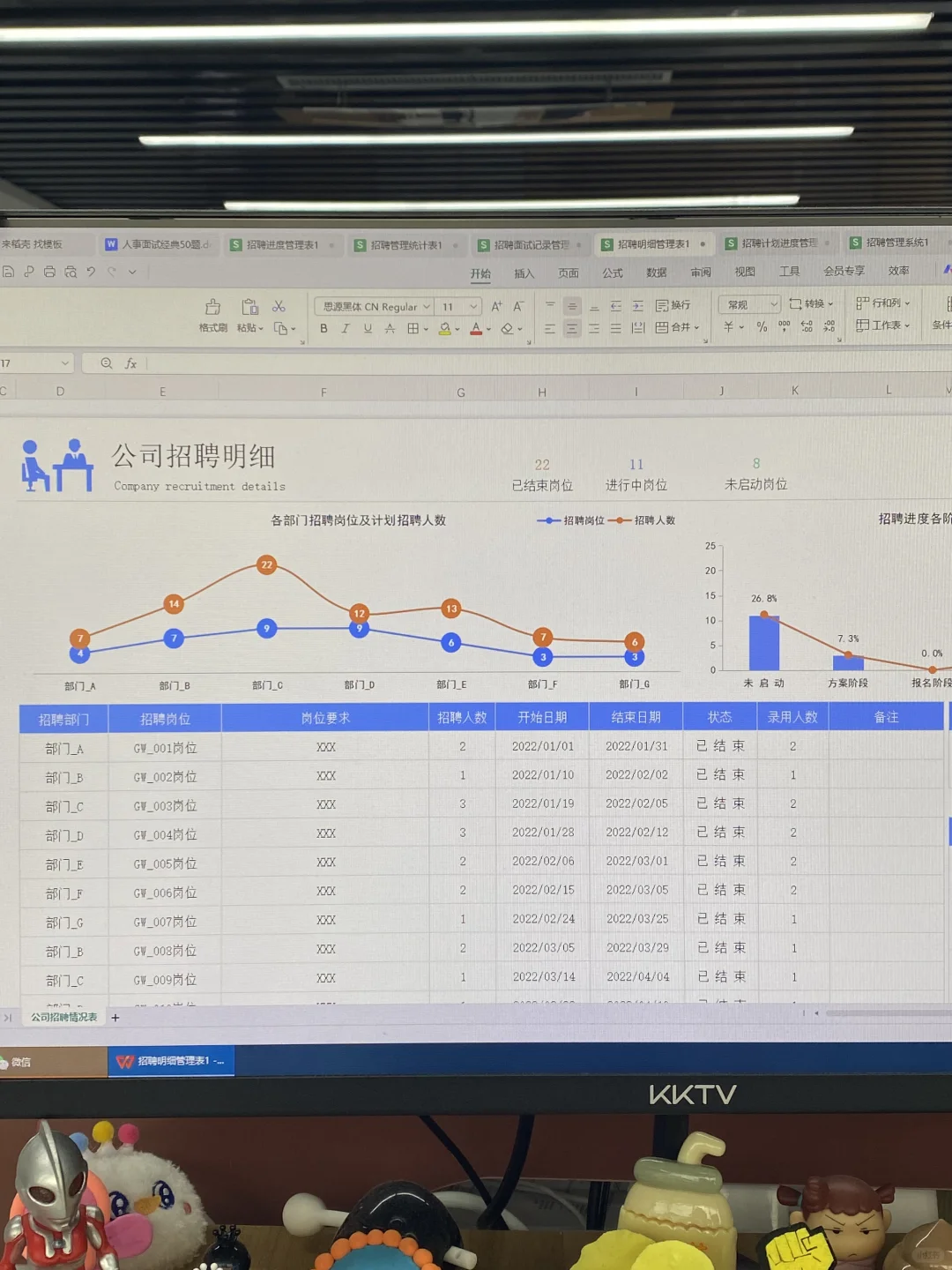
Task: Open the 效率 ribbon tab
Action: coord(898,271)
